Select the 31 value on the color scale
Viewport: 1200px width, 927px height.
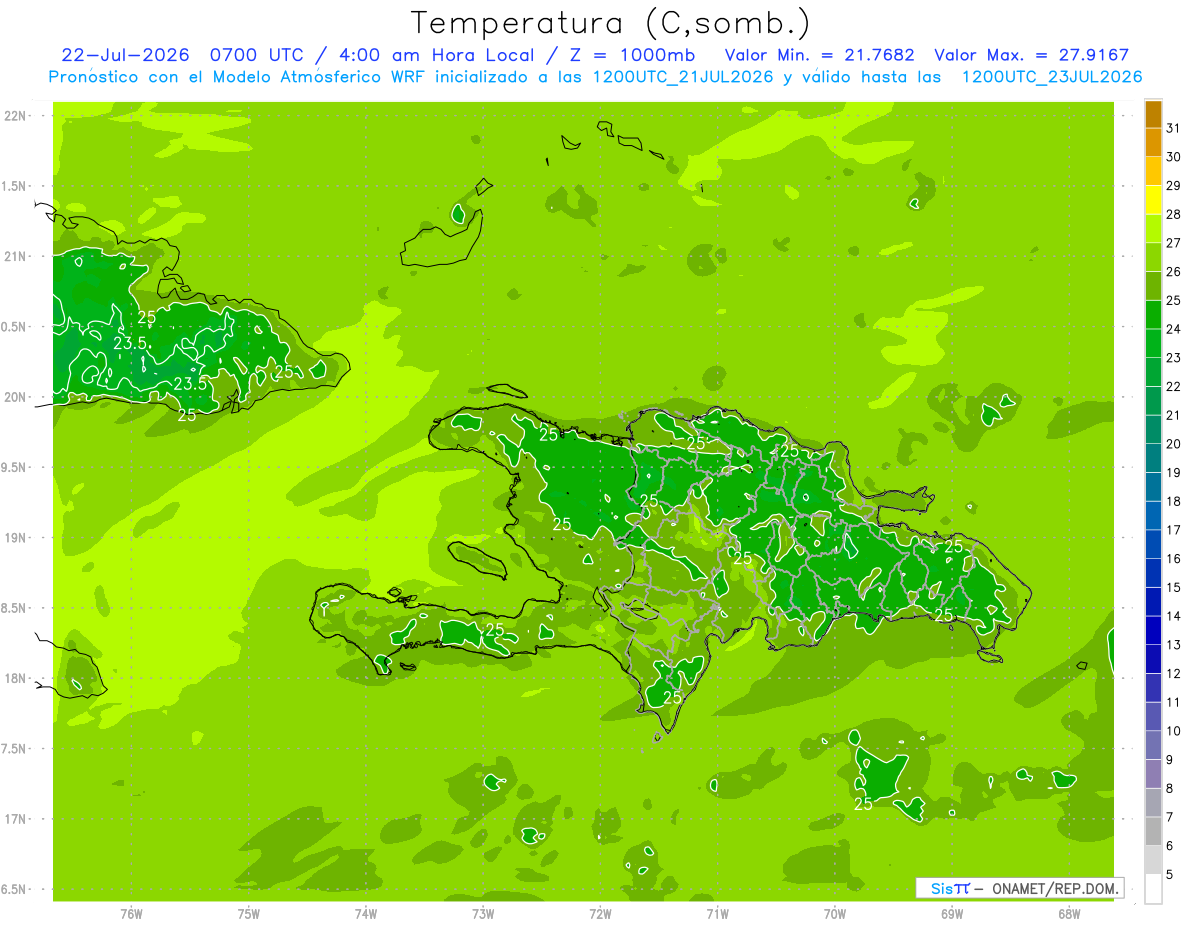tap(1174, 128)
